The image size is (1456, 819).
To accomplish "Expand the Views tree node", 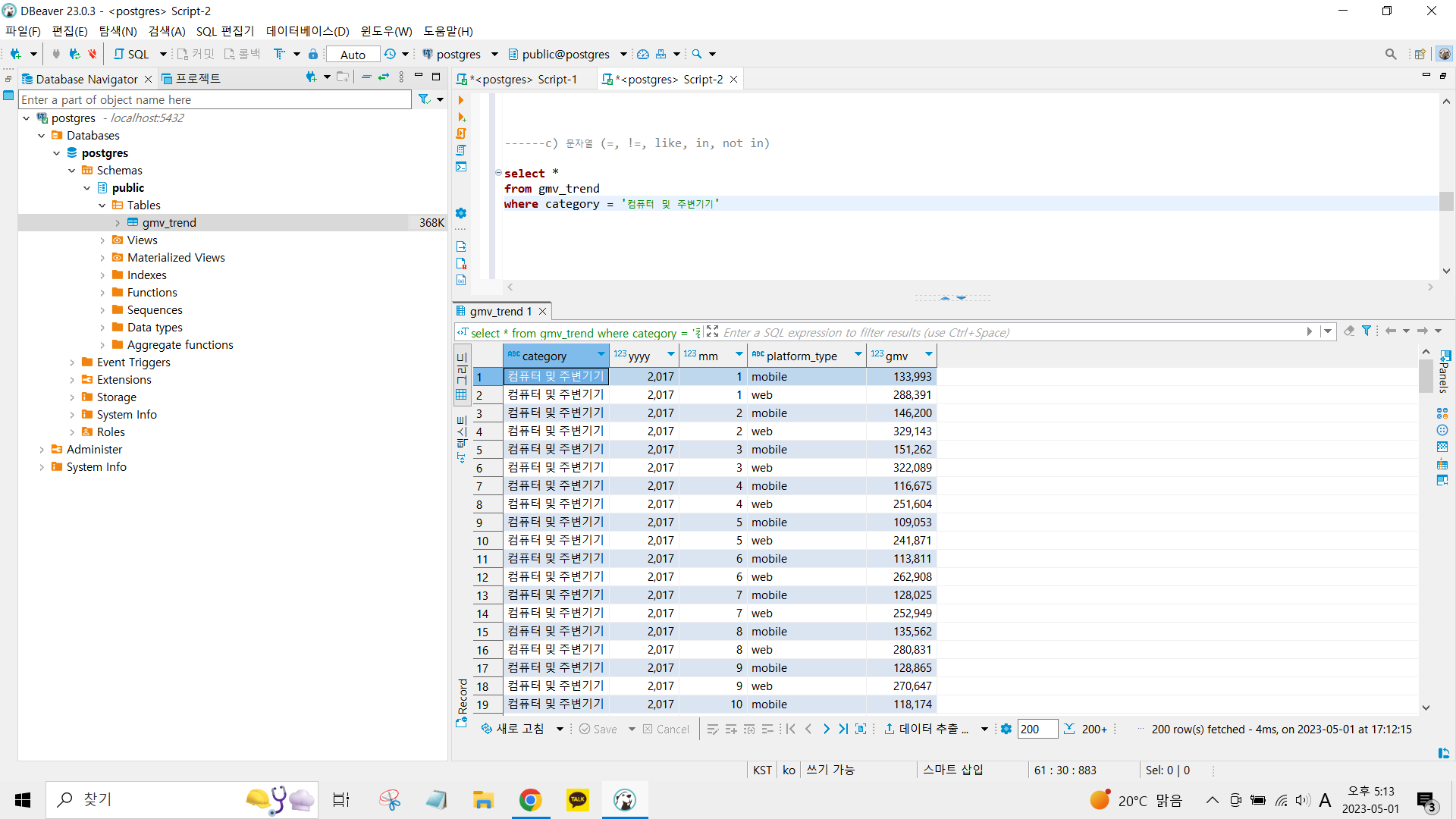I will [102, 240].
